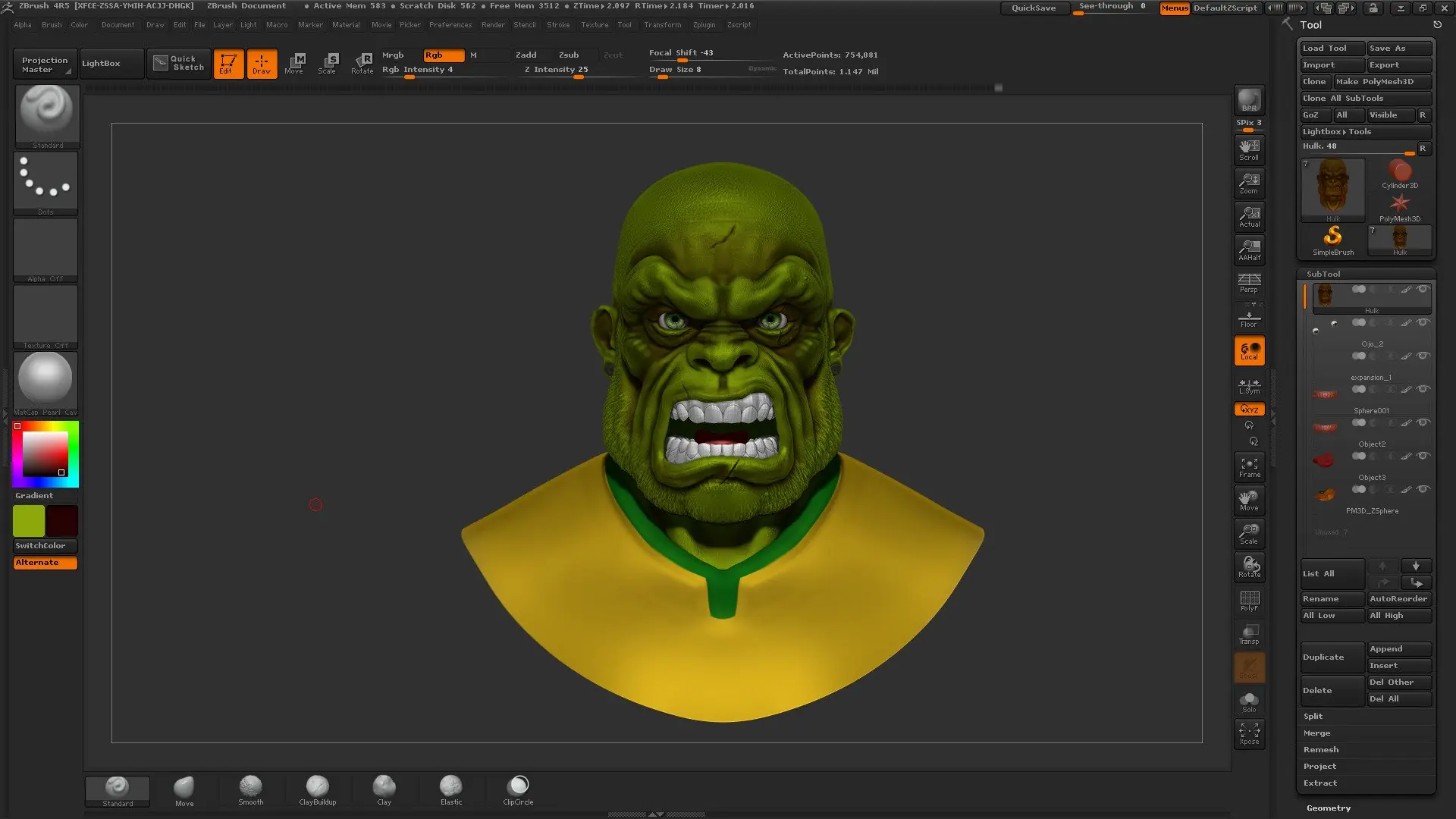Open the Brush menu
Viewport: 1456px width, 819px height.
coord(52,25)
